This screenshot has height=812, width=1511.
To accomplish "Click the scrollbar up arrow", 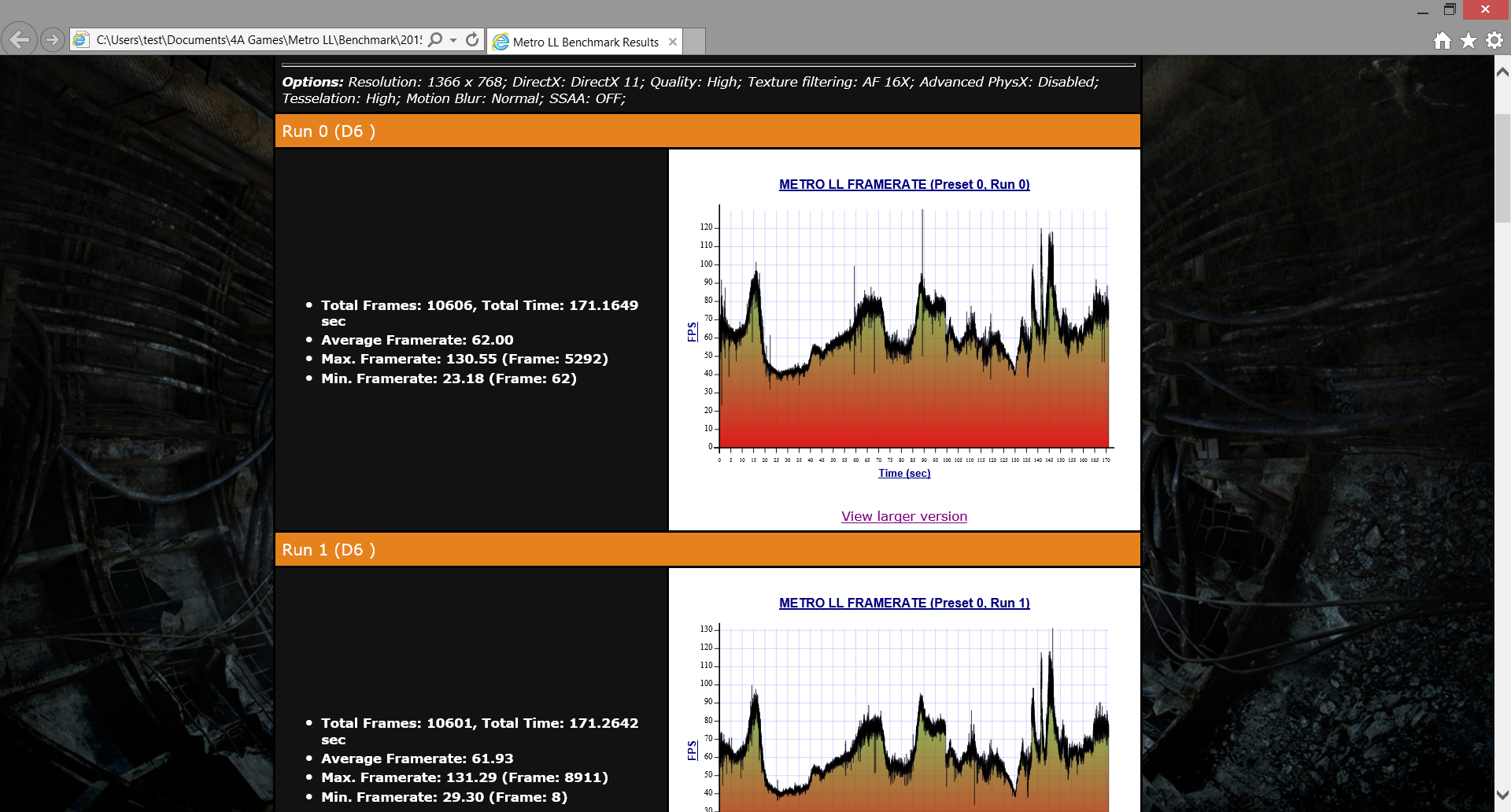I will tap(1502, 72).
